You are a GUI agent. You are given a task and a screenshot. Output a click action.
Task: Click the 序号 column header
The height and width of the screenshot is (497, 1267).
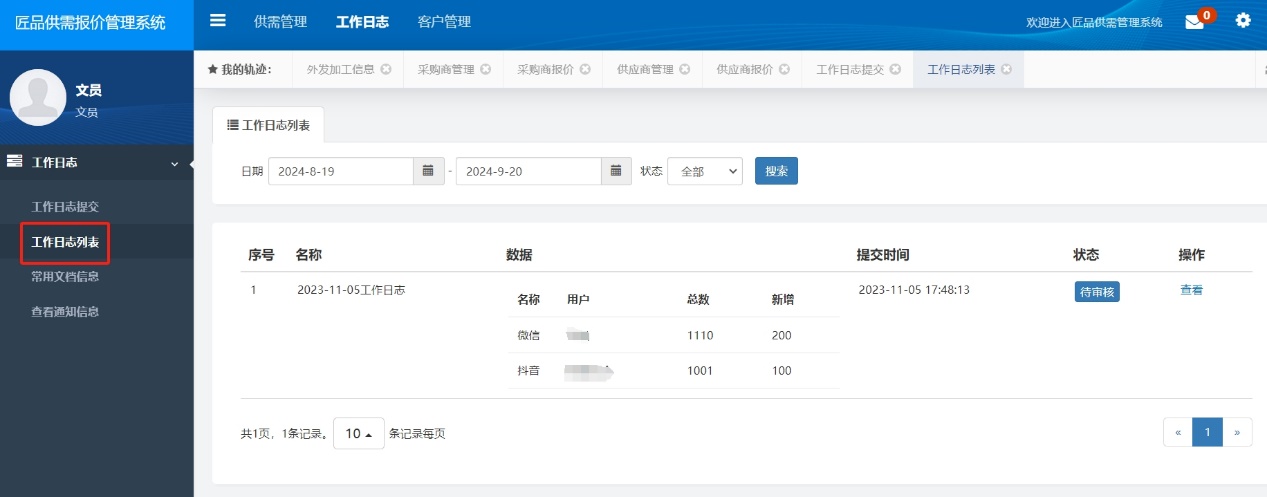261,255
